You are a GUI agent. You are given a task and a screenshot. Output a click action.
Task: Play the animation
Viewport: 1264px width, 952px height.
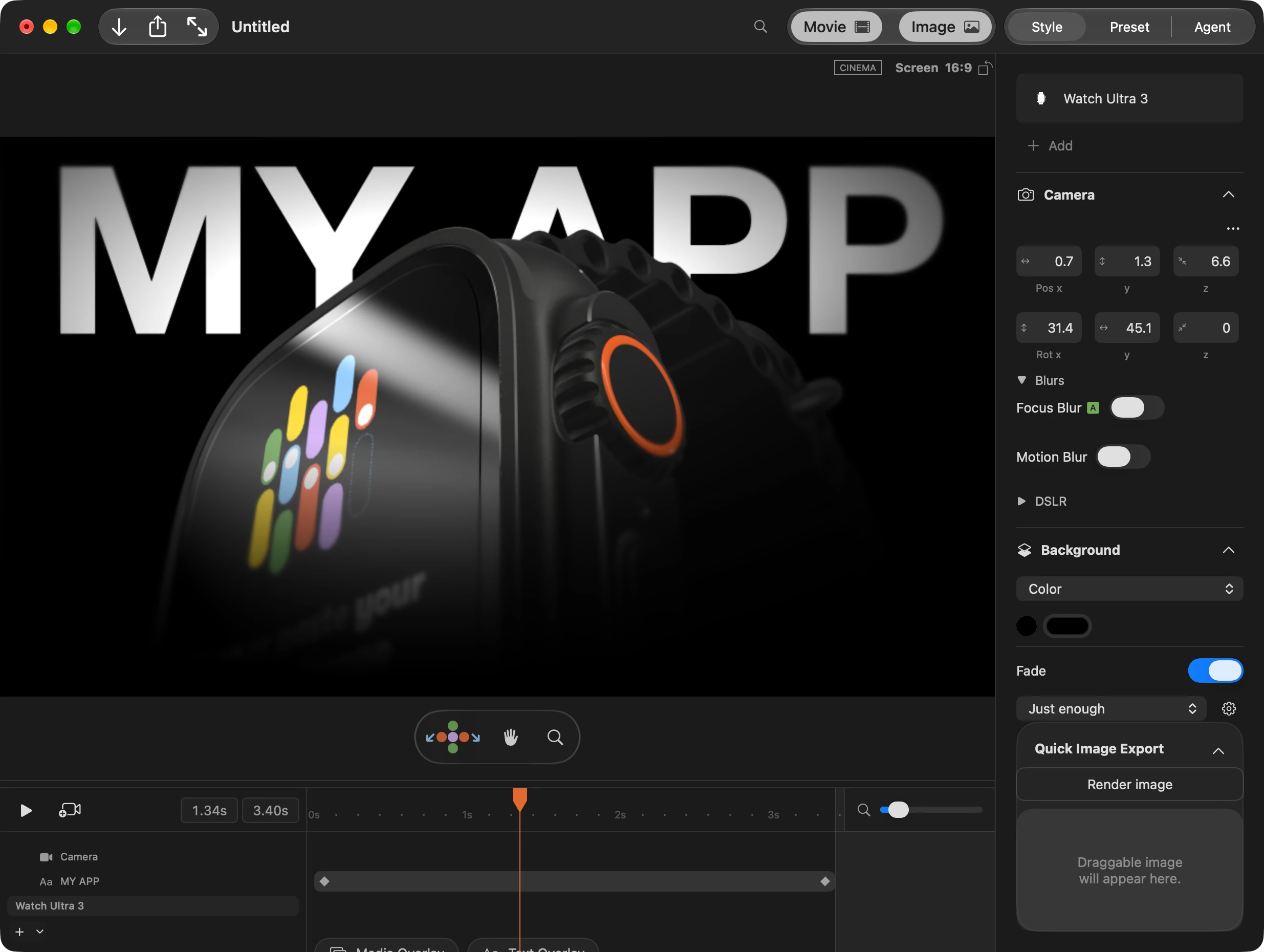click(x=26, y=810)
